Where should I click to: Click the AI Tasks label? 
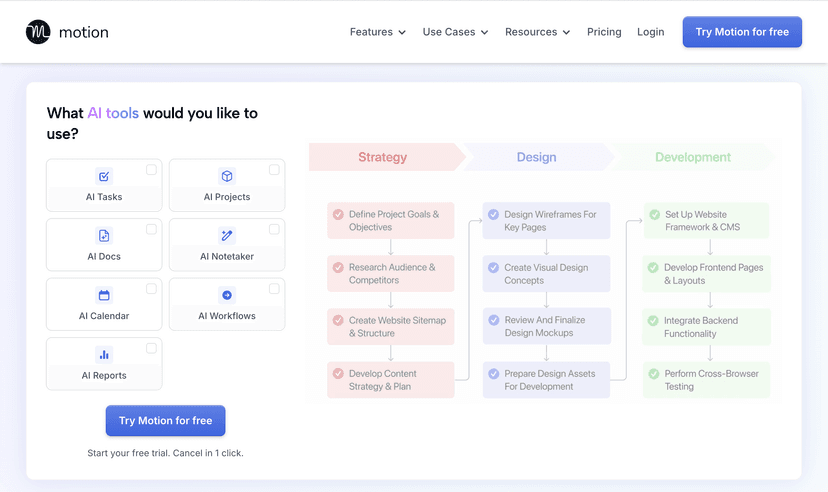(x=104, y=197)
